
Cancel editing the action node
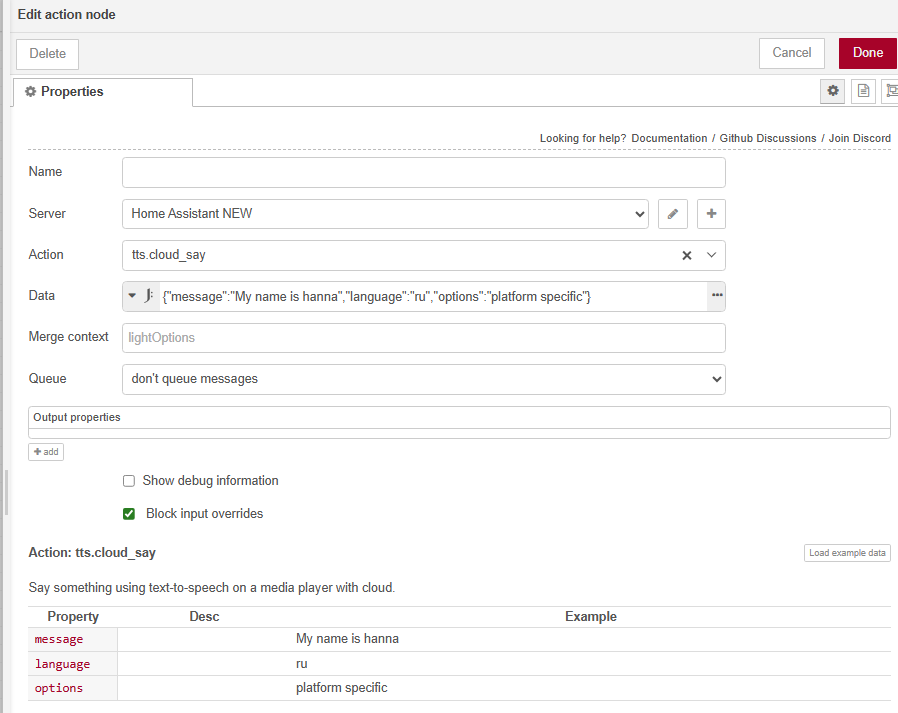(791, 53)
